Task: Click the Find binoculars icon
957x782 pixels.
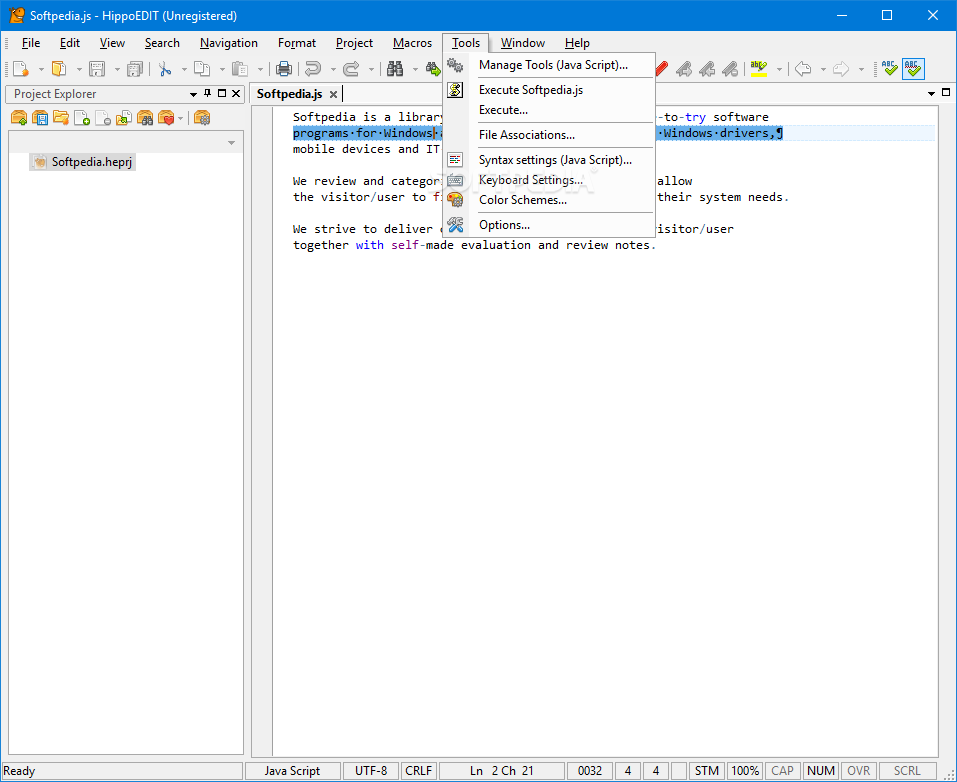Action: point(395,68)
